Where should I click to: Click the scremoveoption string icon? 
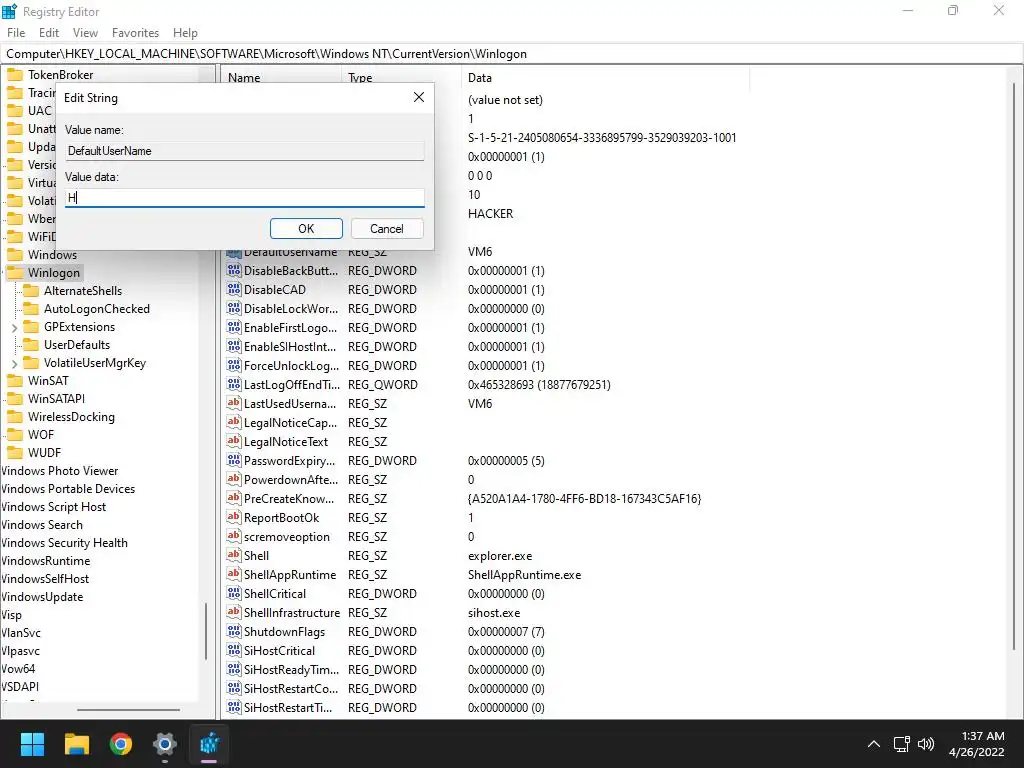tap(234, 536)
